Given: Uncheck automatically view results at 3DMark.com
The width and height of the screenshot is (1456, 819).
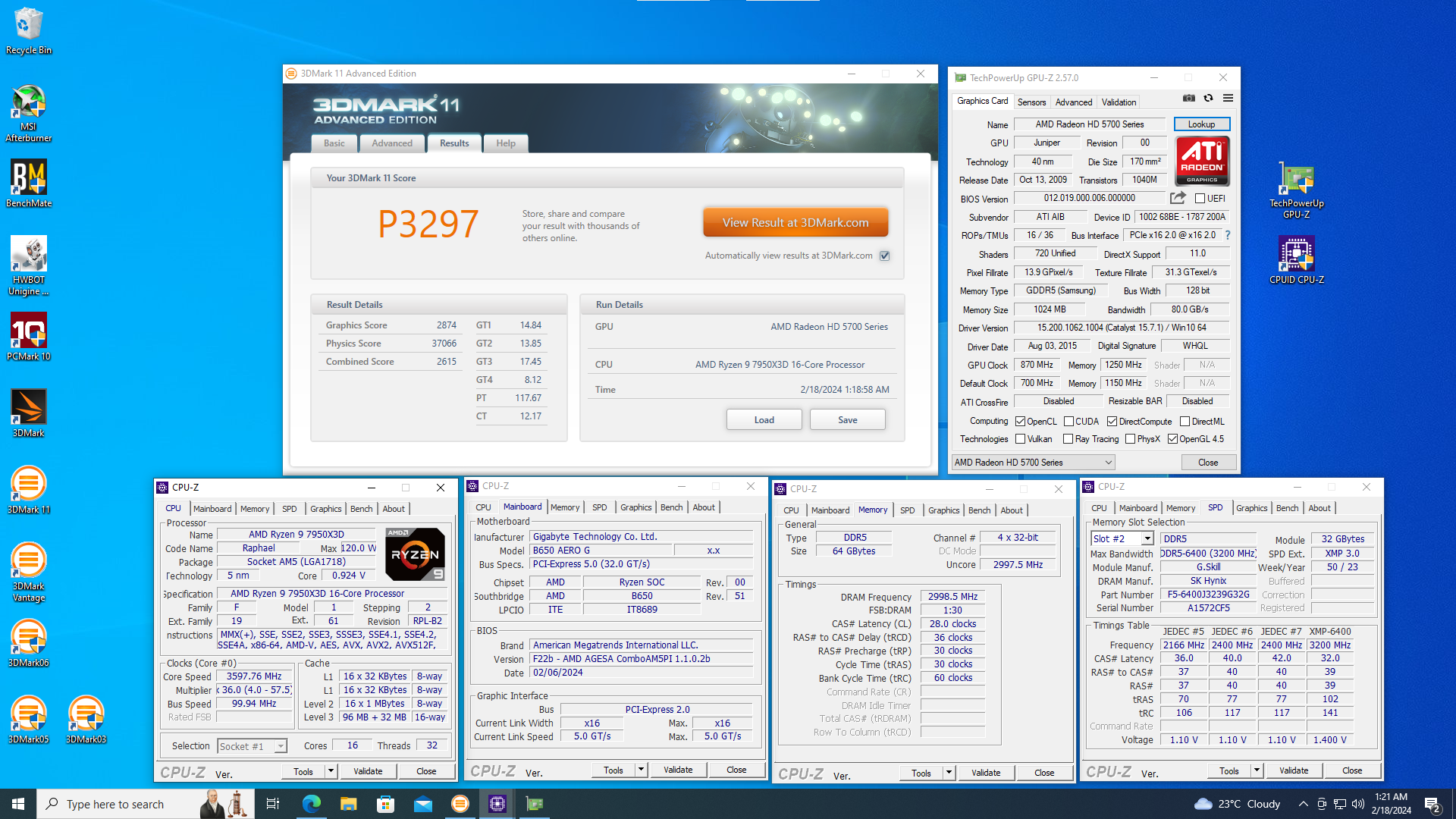Looking at the screenshot, I should [x=884, y=256].
